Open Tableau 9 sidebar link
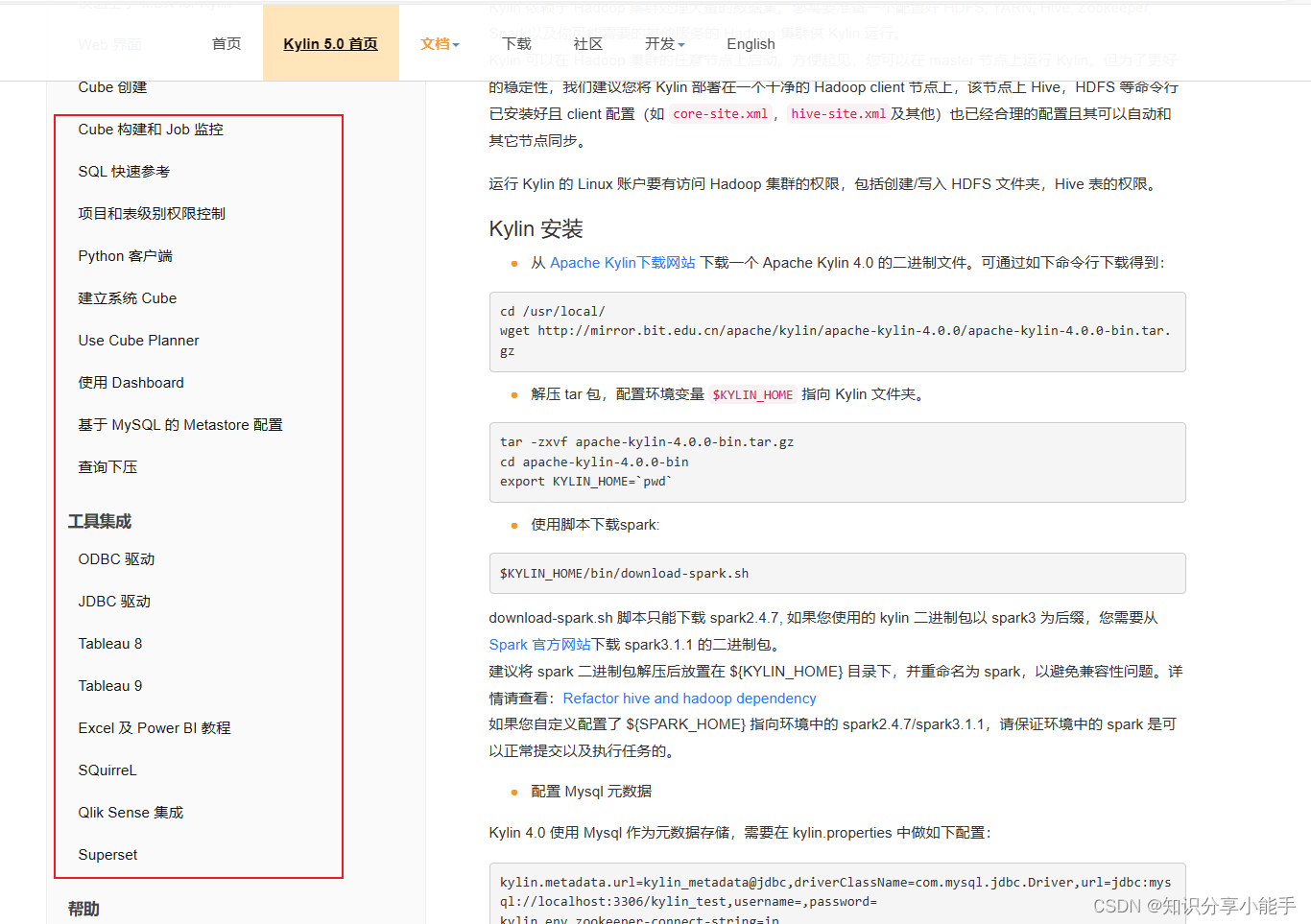The height and width of the screenshot is (924, 1311). [110, 686]
